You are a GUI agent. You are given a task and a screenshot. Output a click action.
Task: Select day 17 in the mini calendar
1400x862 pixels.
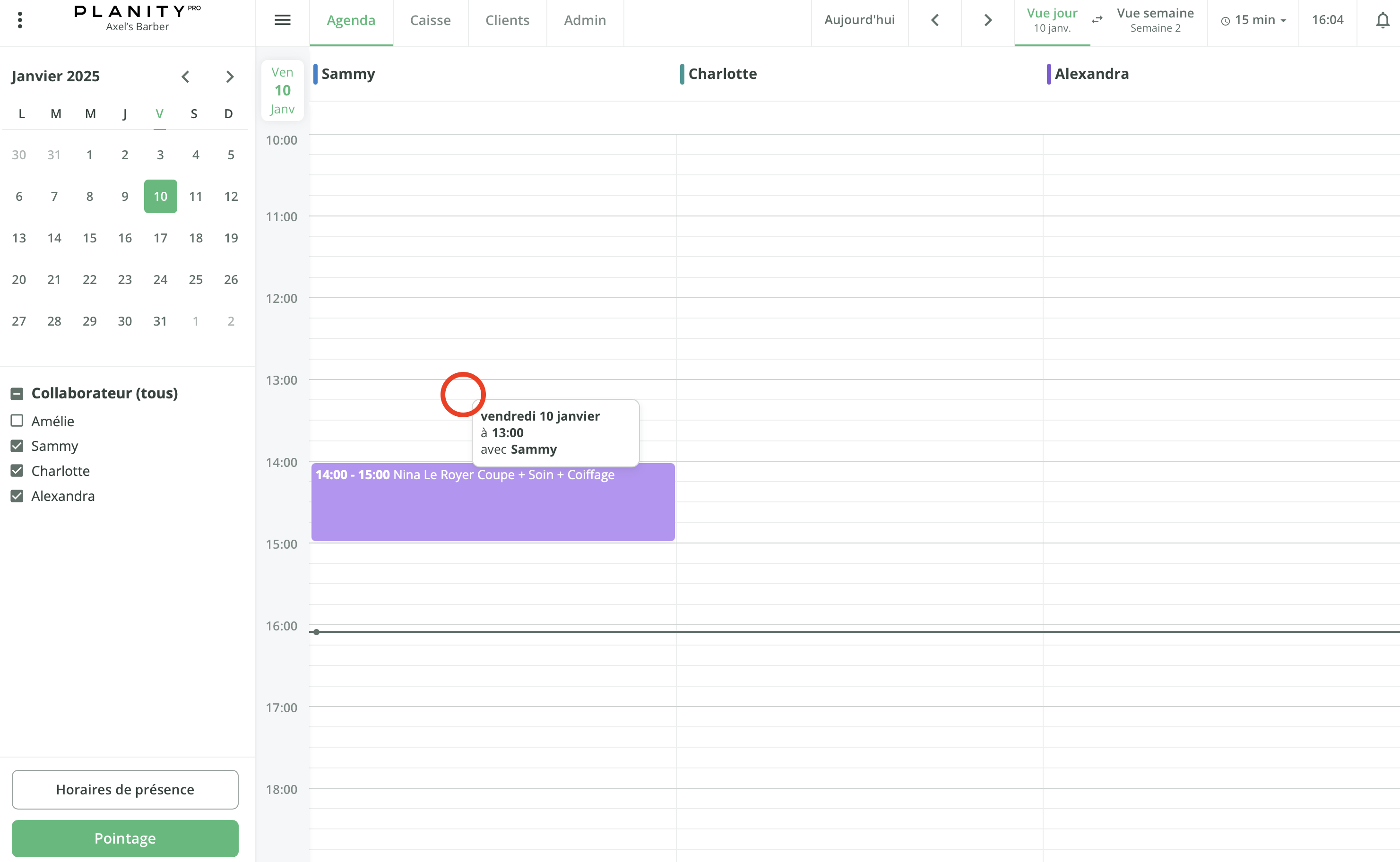(160, 238)
